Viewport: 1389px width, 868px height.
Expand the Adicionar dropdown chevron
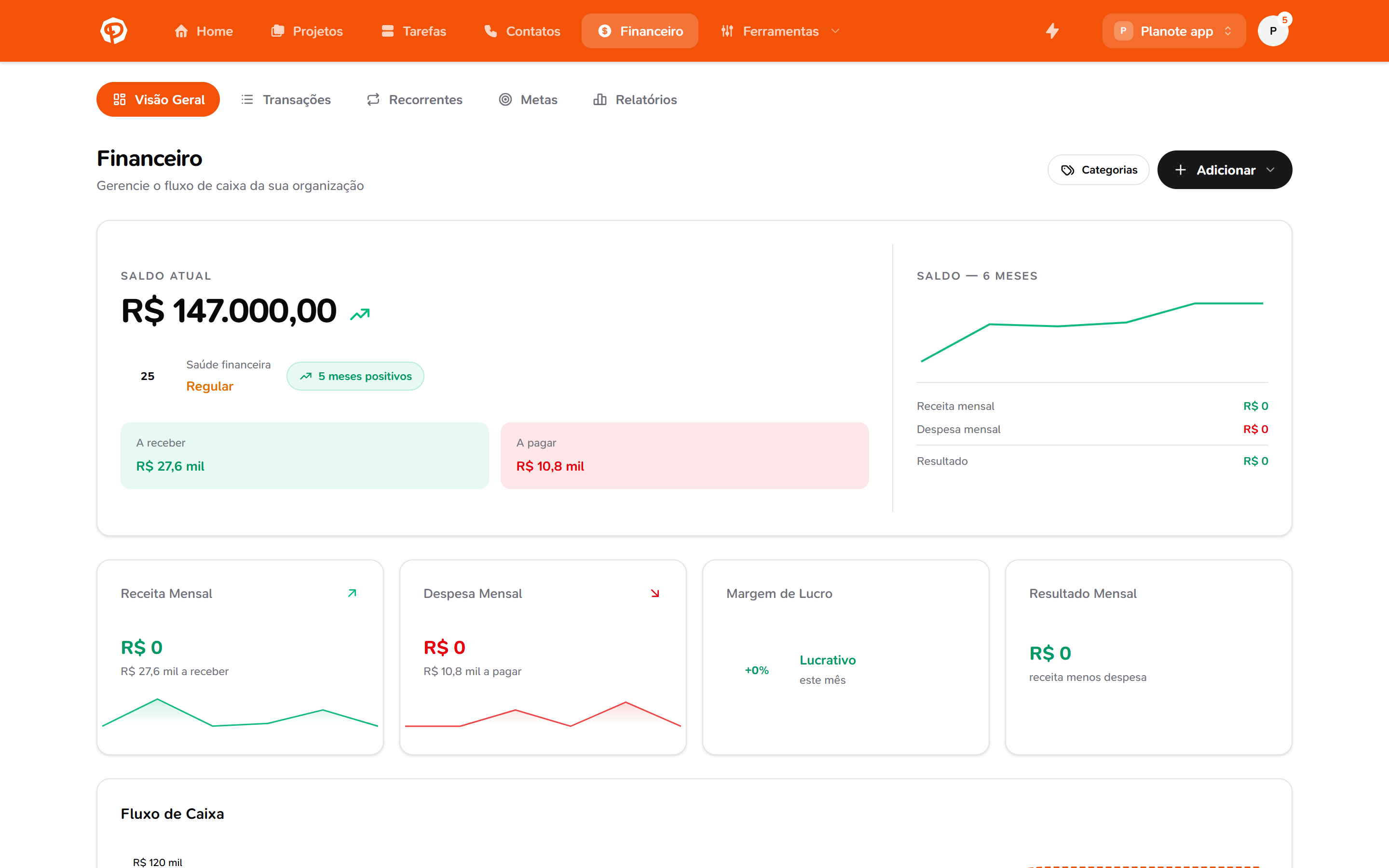pyautogui.click(x=1270, y=170)
